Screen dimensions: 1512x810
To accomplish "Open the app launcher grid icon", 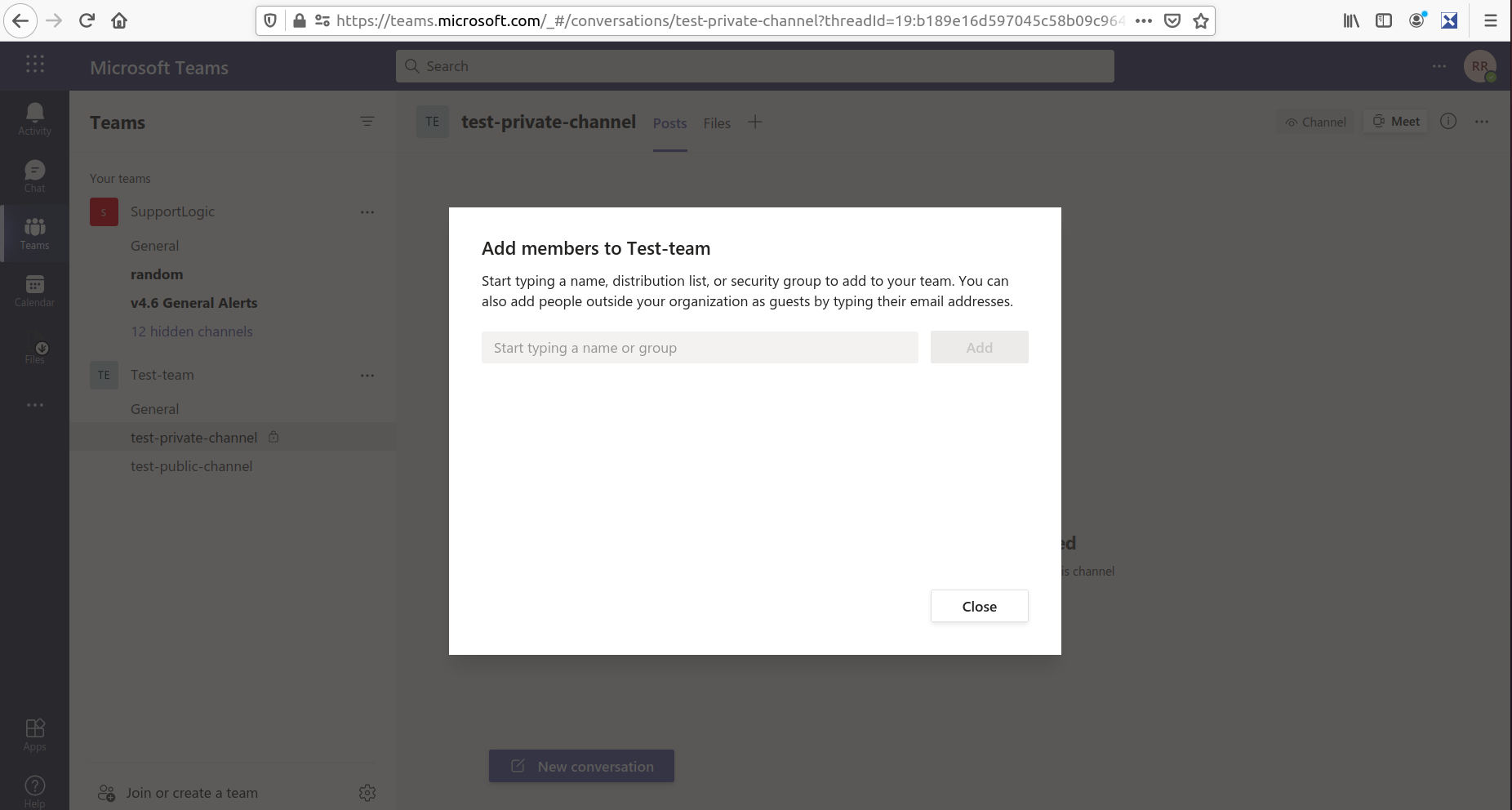I will (x=34, y=64).
